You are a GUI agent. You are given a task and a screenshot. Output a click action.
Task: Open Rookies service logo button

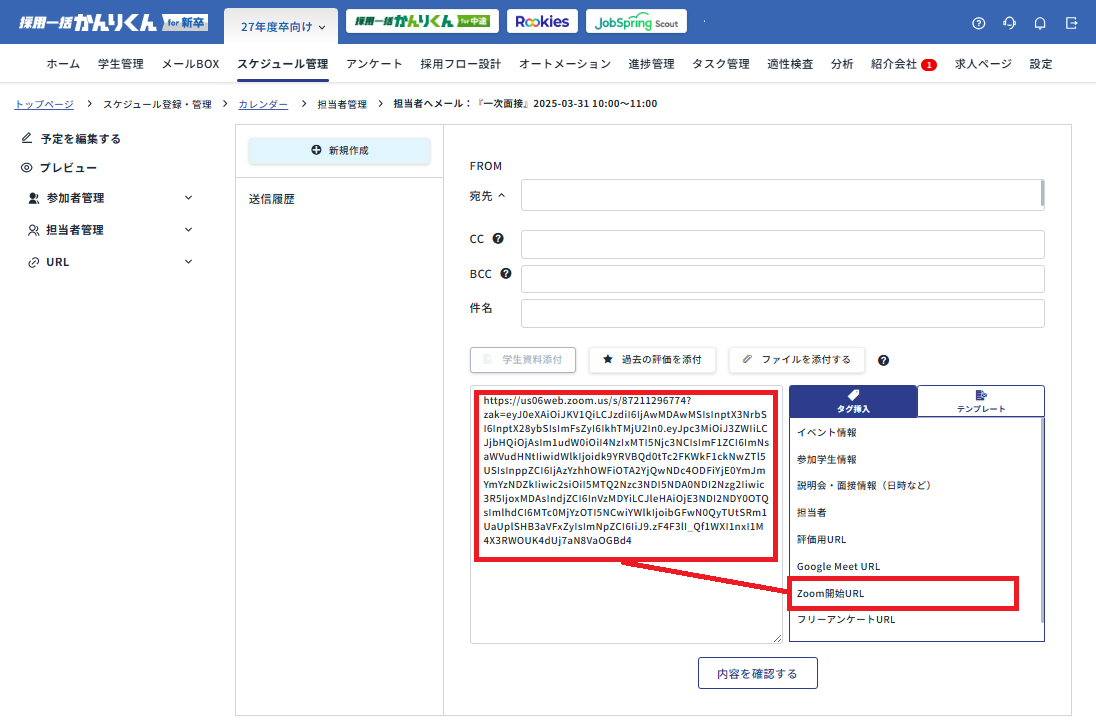543,22
